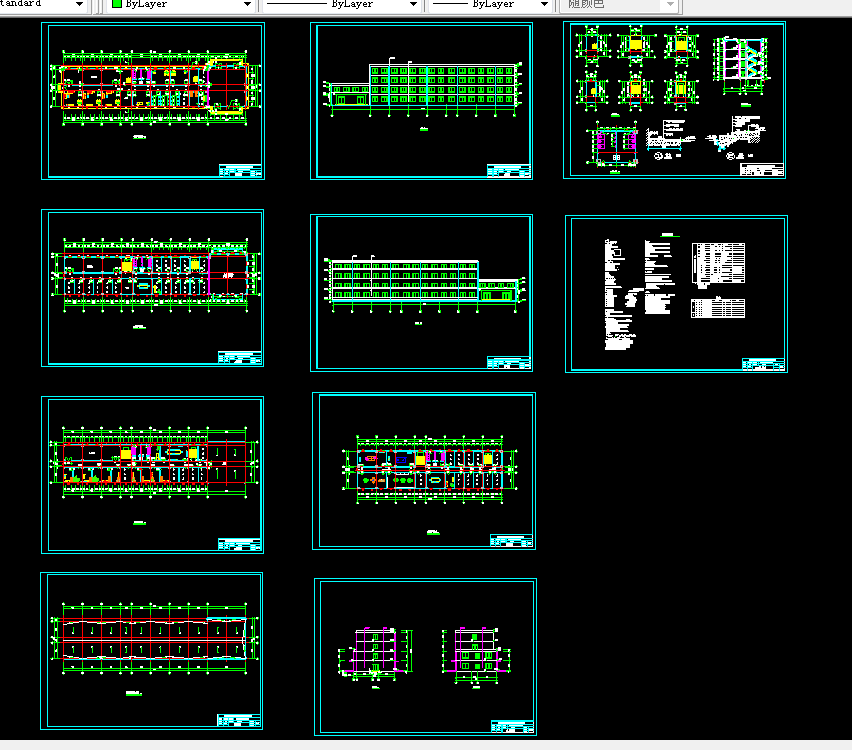
Task: Click the large door-window schedule table in notes sheet
Action: pos(718,265)
